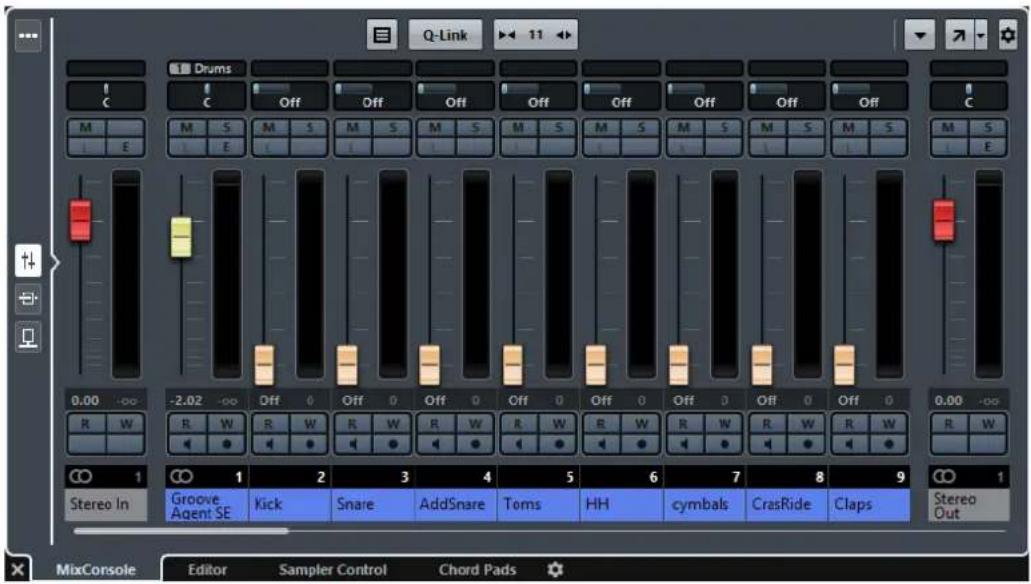Toggle record enable dot on HH channel
The height and width of the screenshot is (584, 1031).
coord(641,444)
